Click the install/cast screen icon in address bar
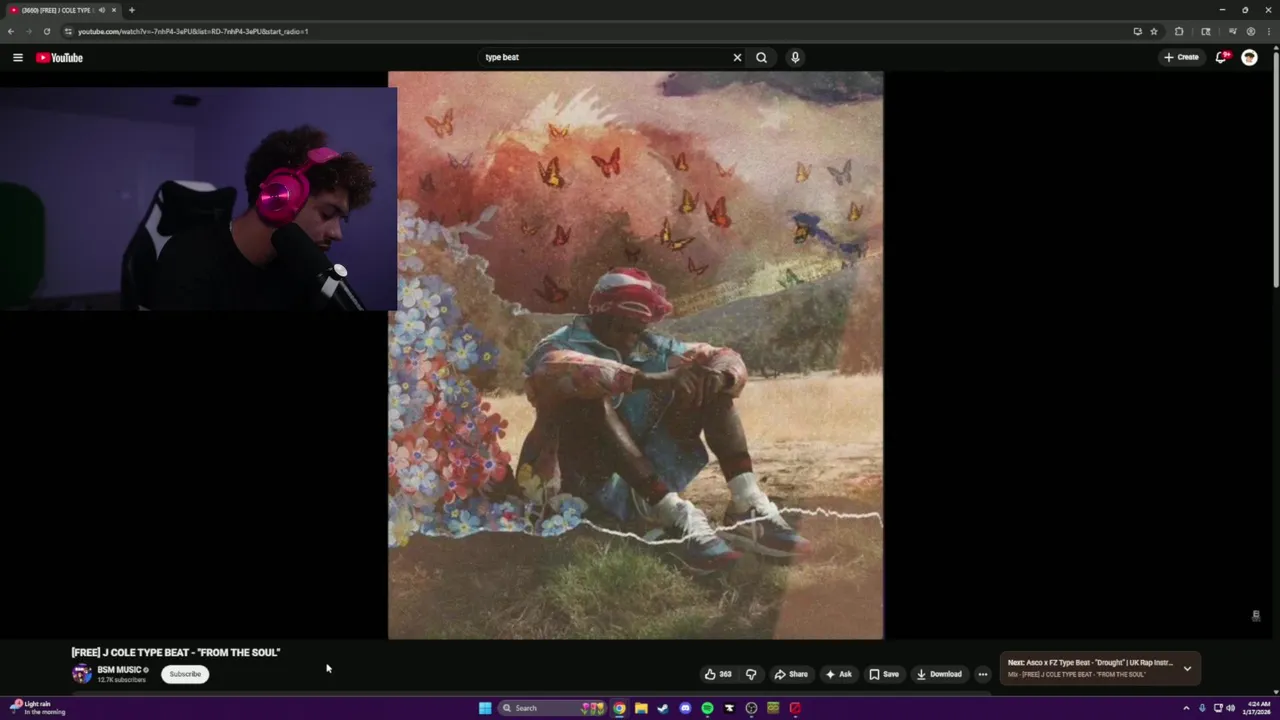 (1137, 31)
